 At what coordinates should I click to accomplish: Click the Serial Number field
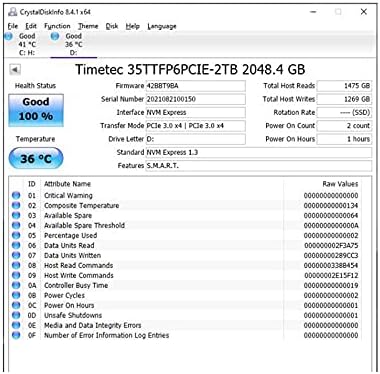click(195, 99)
